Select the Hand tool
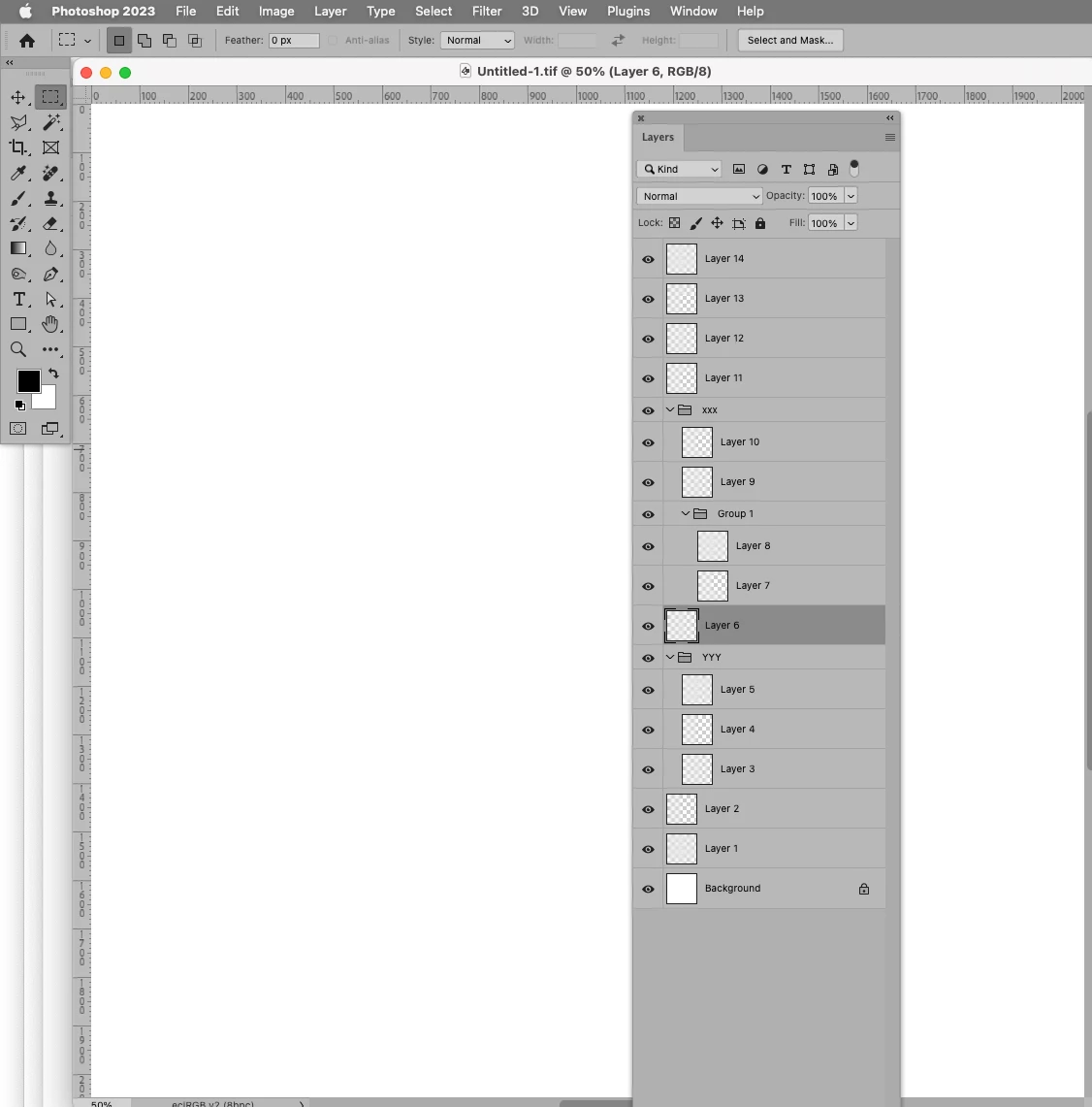Viewport: 1092px width, 1107px height. [50, 324]
